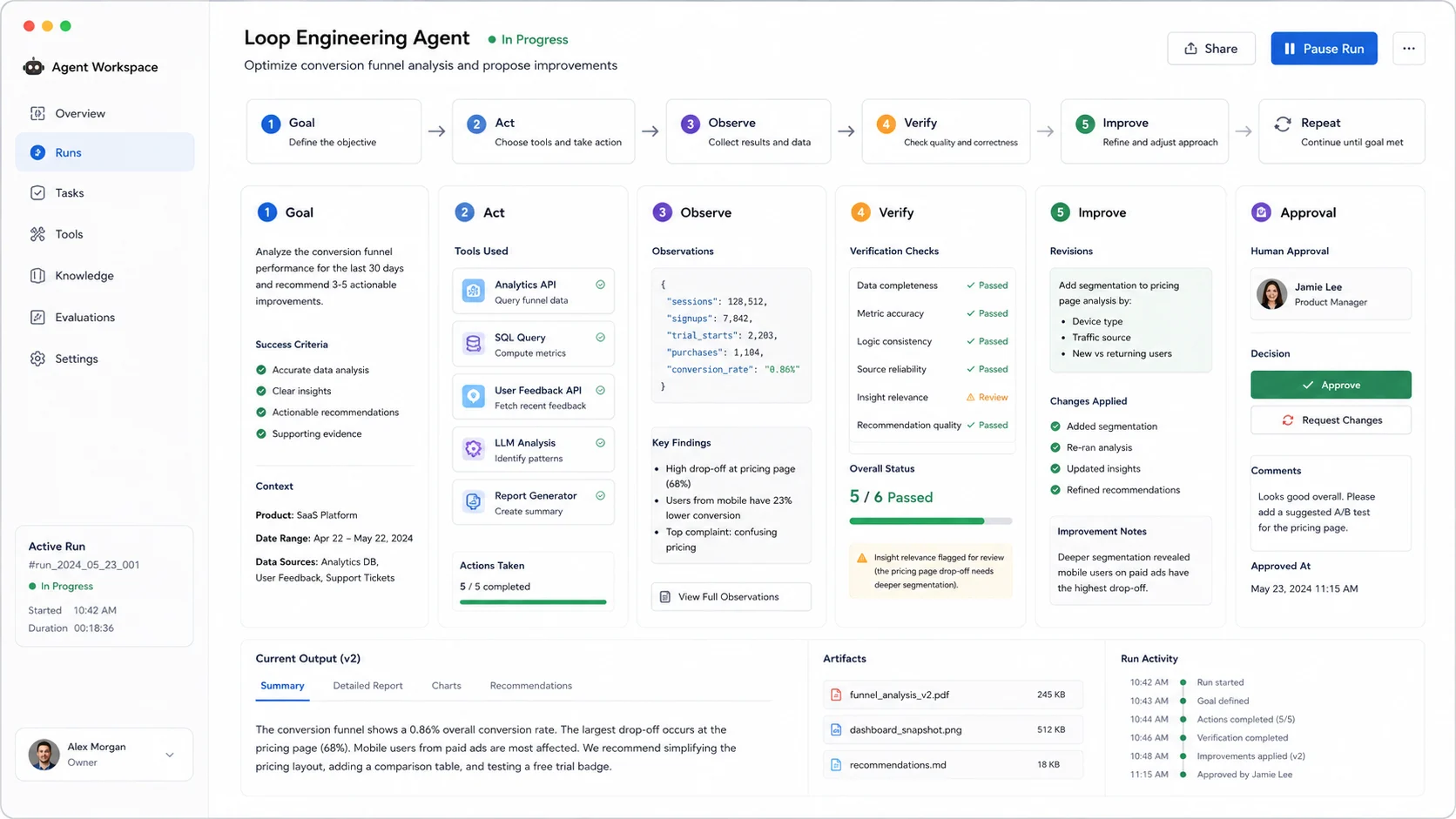Click the In Progress status beside title
This screenshot has width=1456, height=819.
click(528, 39)
